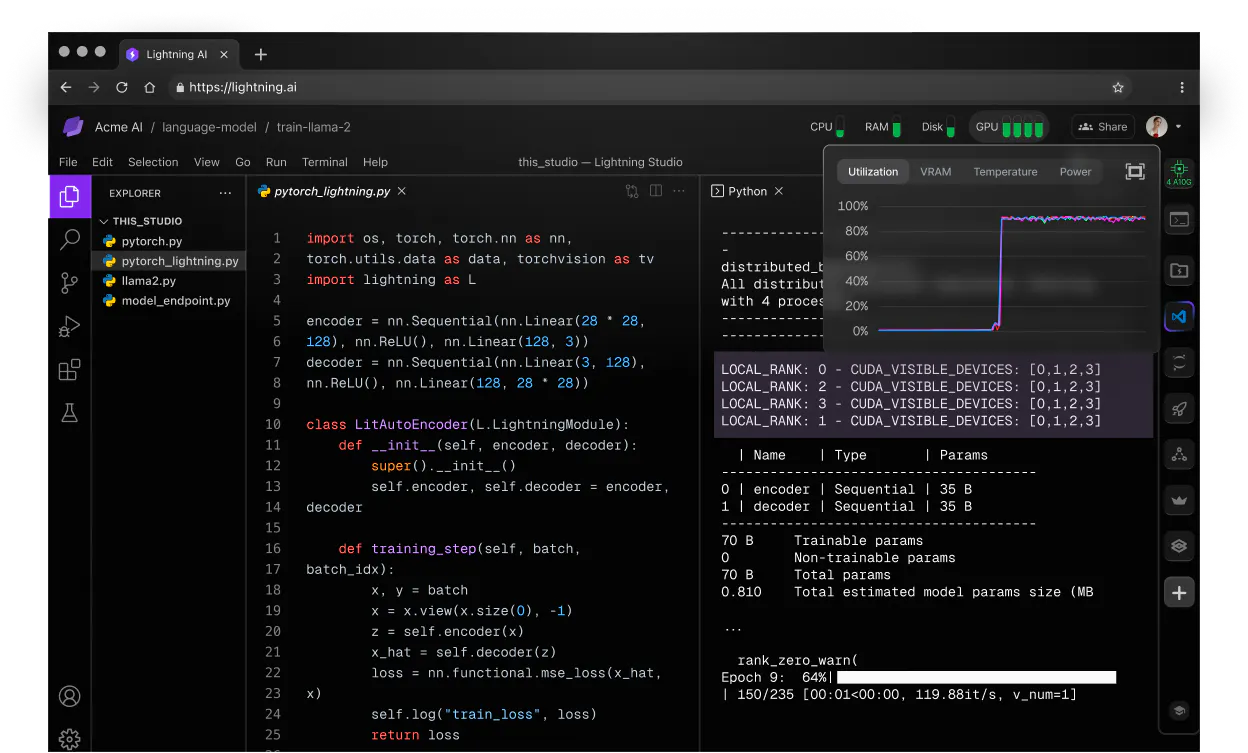Reload the page in browser
Image resolution: width=1248 pixels, height=753 pixels.
click(x=122, y=87)
